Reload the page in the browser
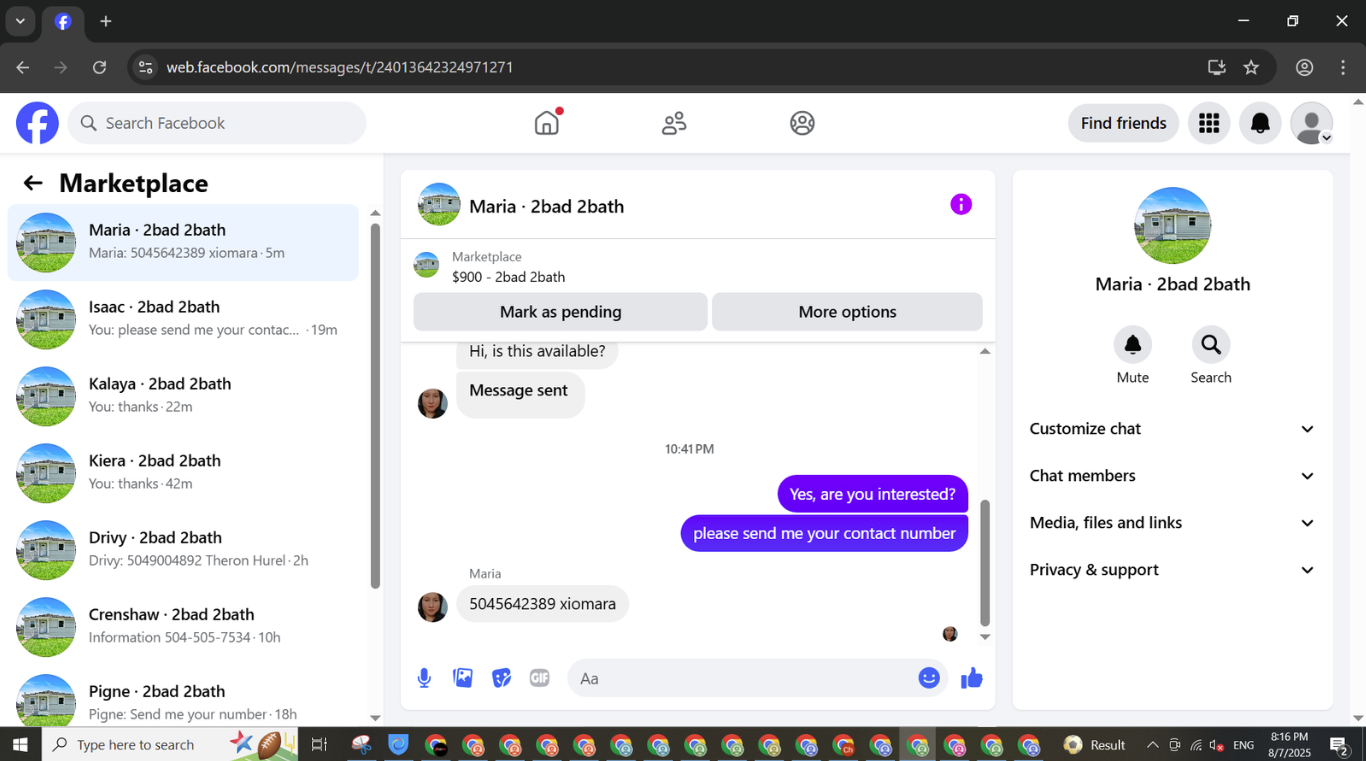The height and width of the screenshot is (761, 1366). (x=99, y=67)
